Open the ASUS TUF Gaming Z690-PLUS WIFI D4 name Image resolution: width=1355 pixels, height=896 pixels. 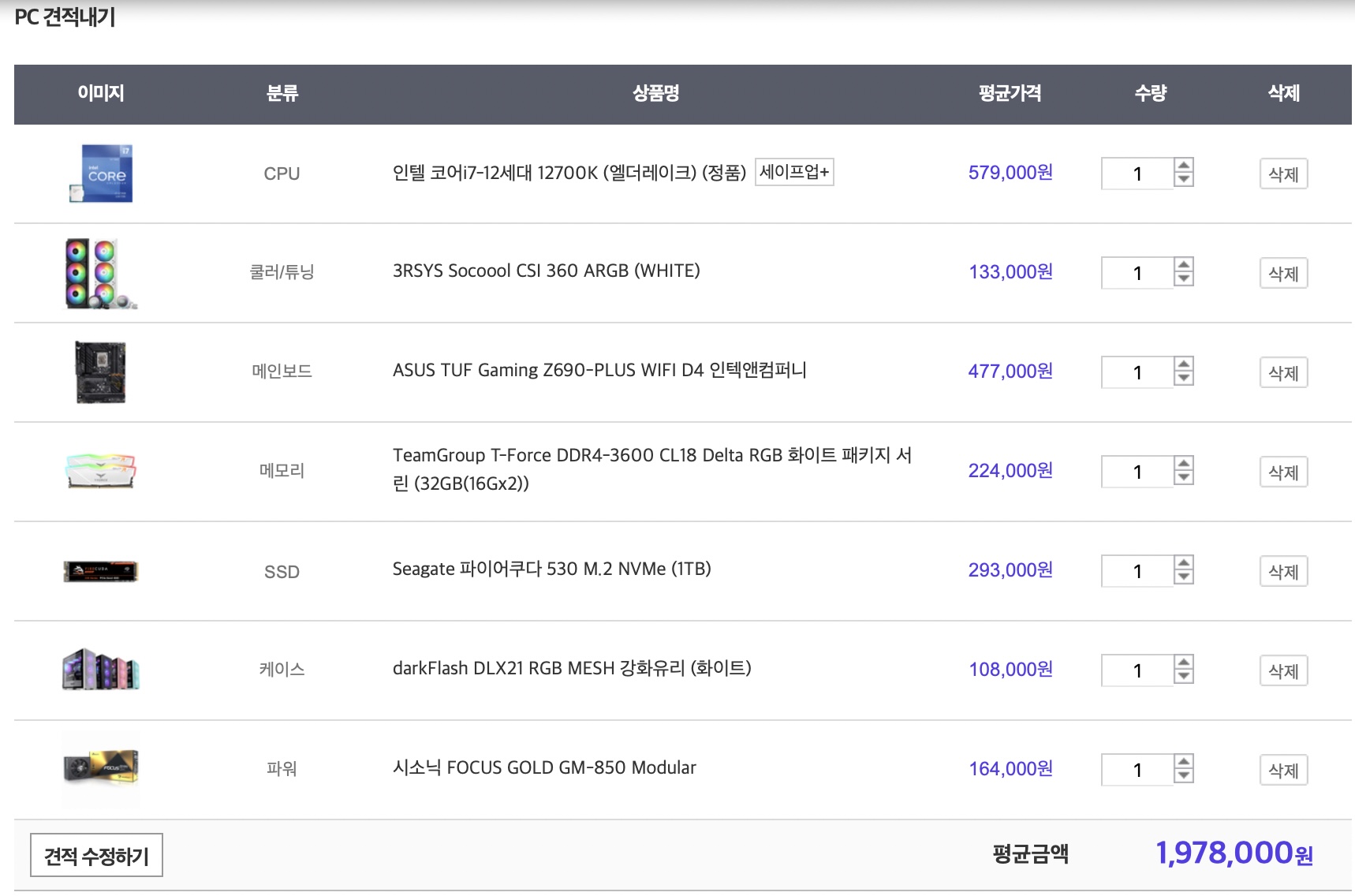[599, 371]
